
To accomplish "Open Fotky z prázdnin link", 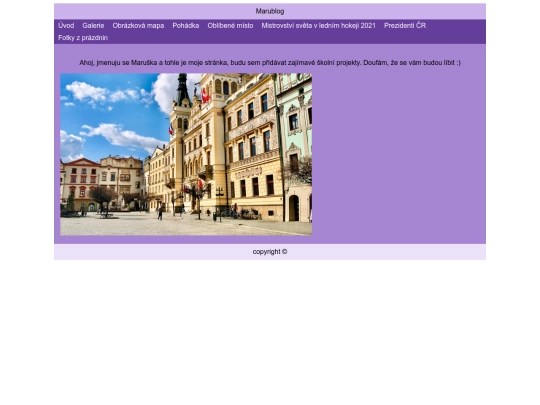I will (x=83, y=38).
